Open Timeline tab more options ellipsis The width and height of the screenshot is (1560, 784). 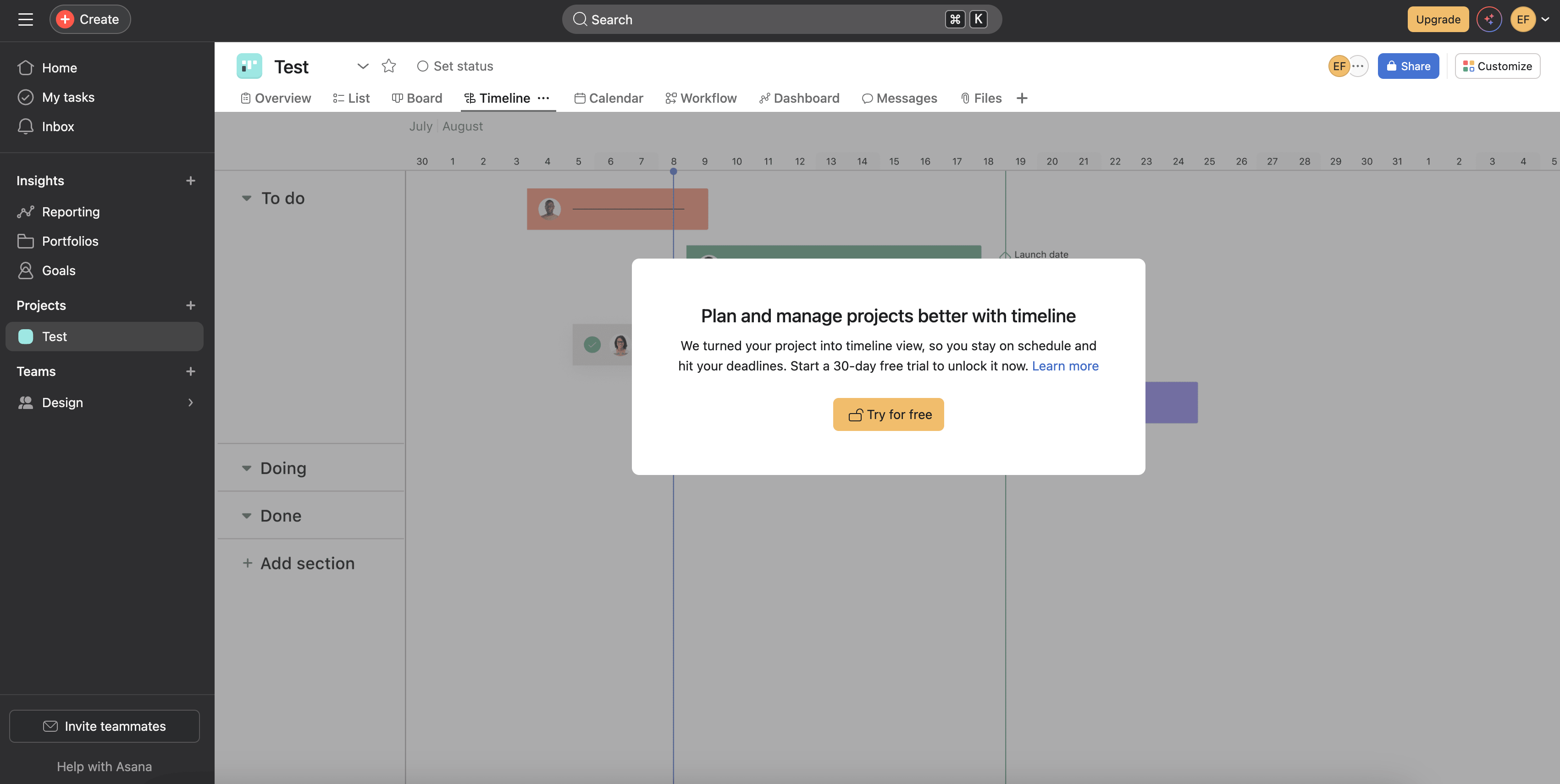tap(543, 98)
